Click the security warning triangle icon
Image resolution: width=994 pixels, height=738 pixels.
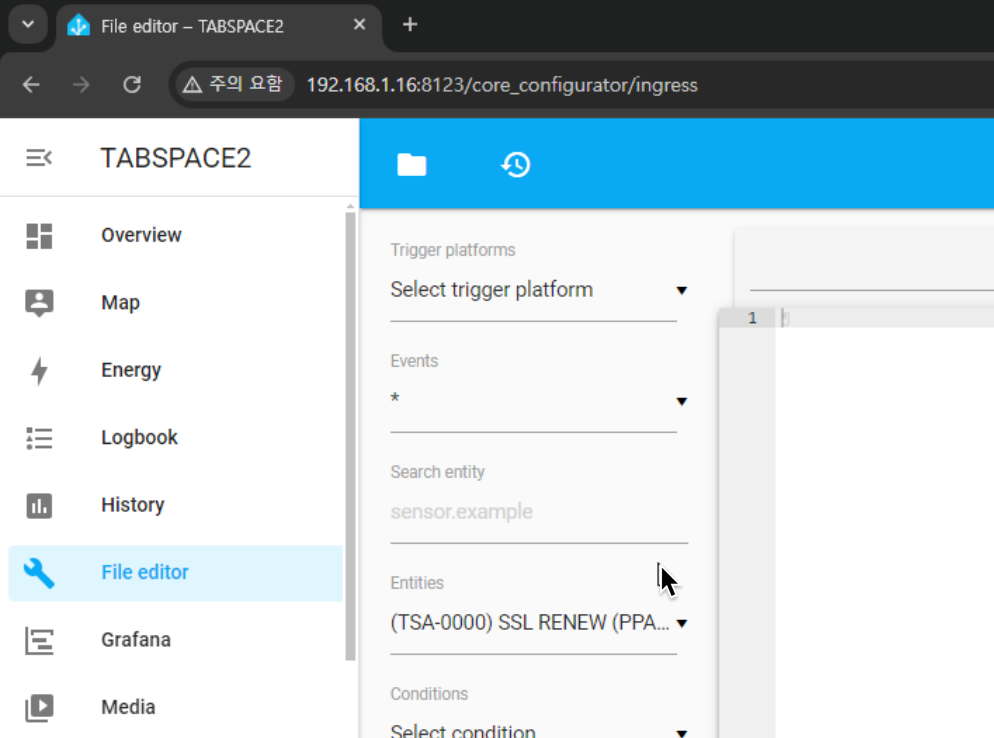click(192, 84)
